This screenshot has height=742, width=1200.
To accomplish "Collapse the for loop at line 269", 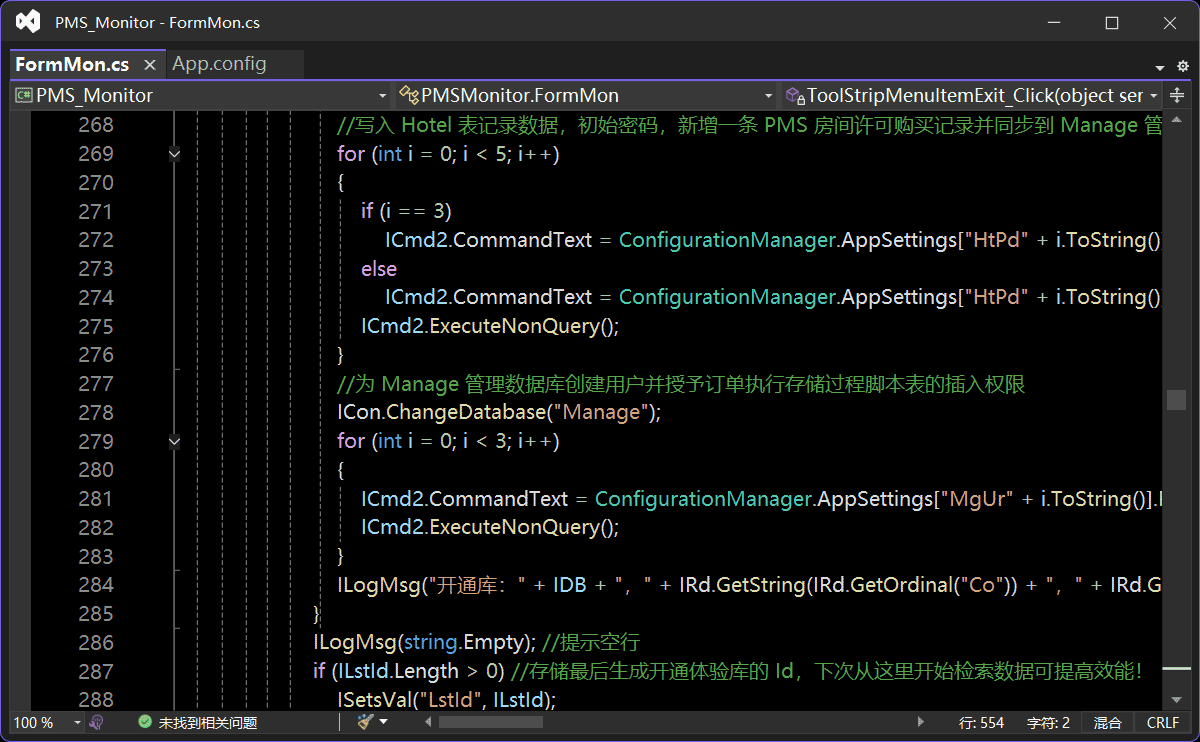I will click(x=175, y=154).
